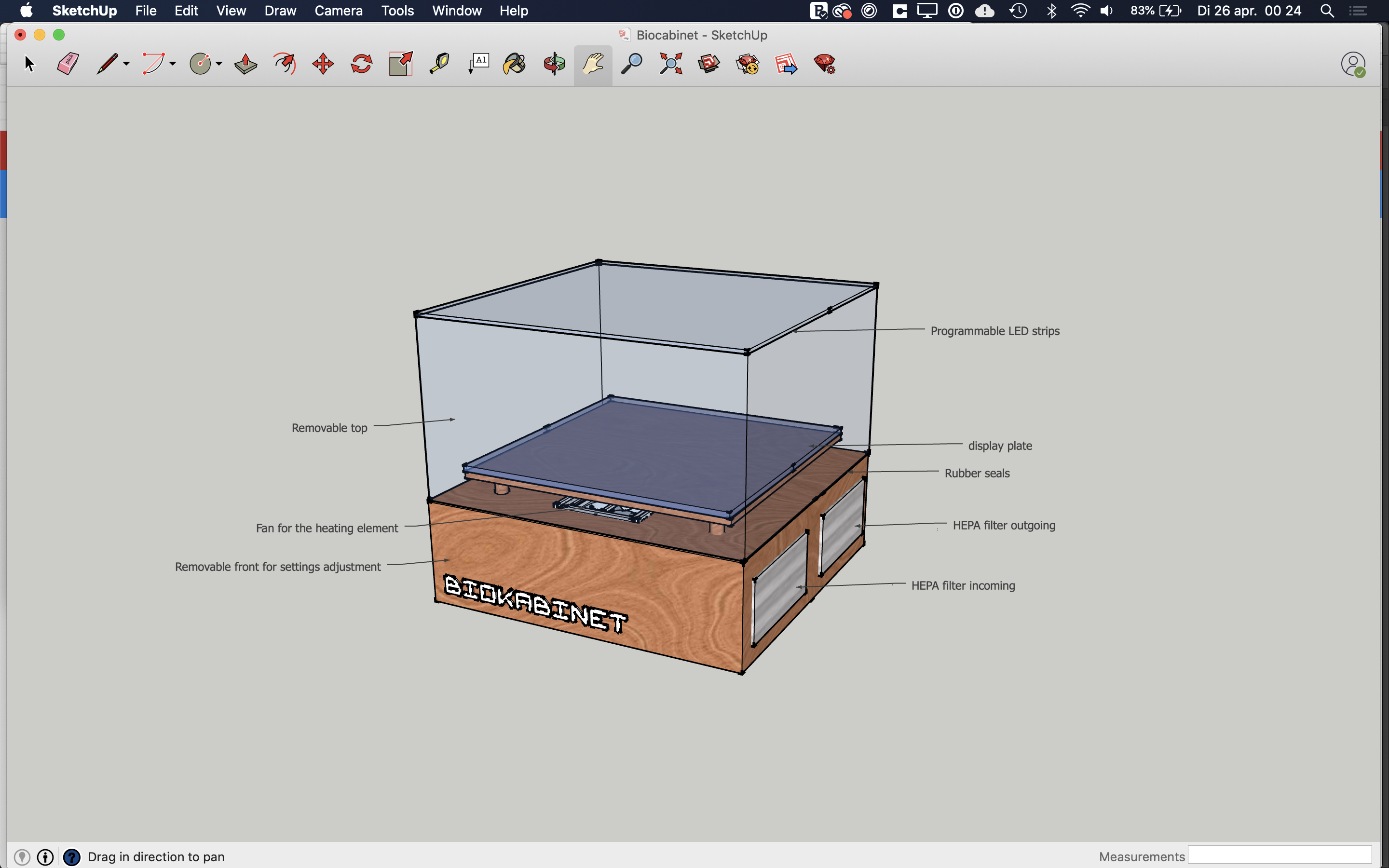Click the 'Programmable LED strips' label
Screen dimensions: 1389x868
click(x=994, y=331)
